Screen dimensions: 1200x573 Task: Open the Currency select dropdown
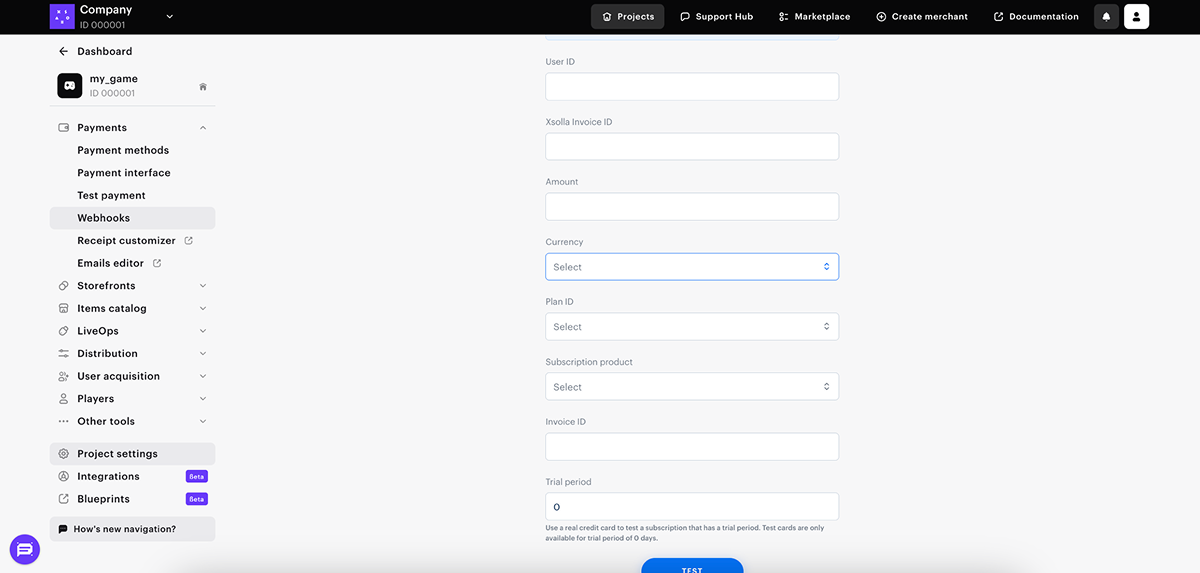[691, 267]
